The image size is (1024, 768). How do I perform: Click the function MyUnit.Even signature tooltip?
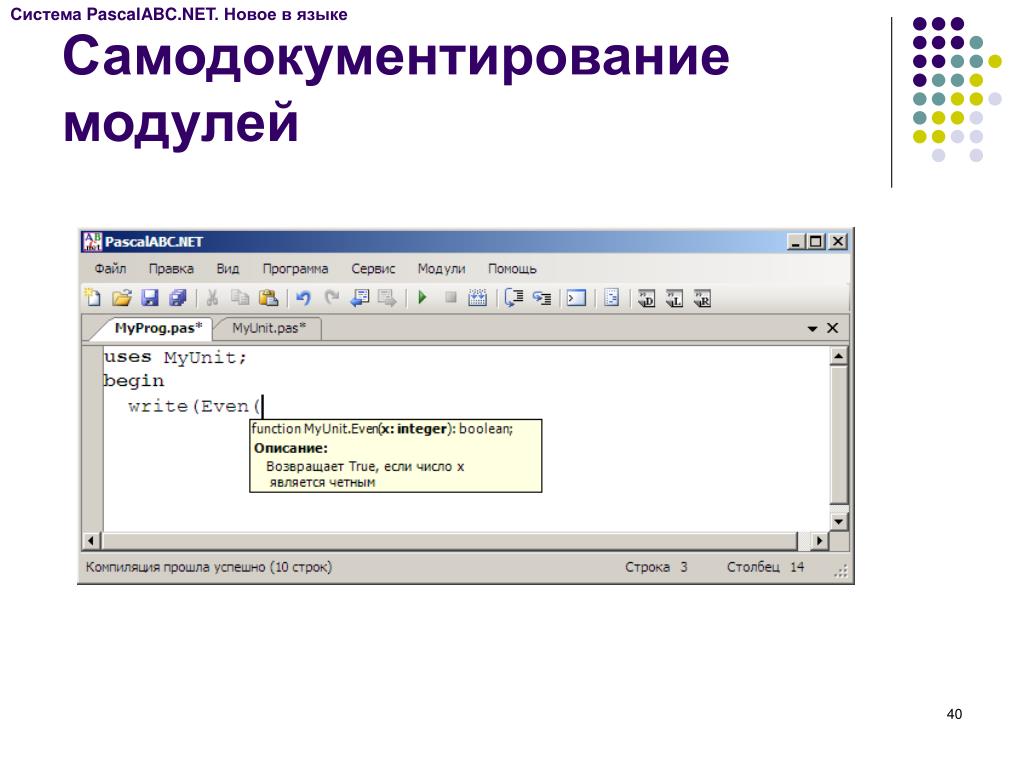point(383,429)
